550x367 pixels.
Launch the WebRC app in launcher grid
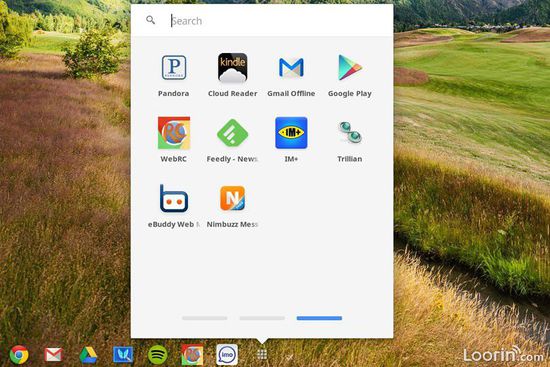[x=174, y=133]
